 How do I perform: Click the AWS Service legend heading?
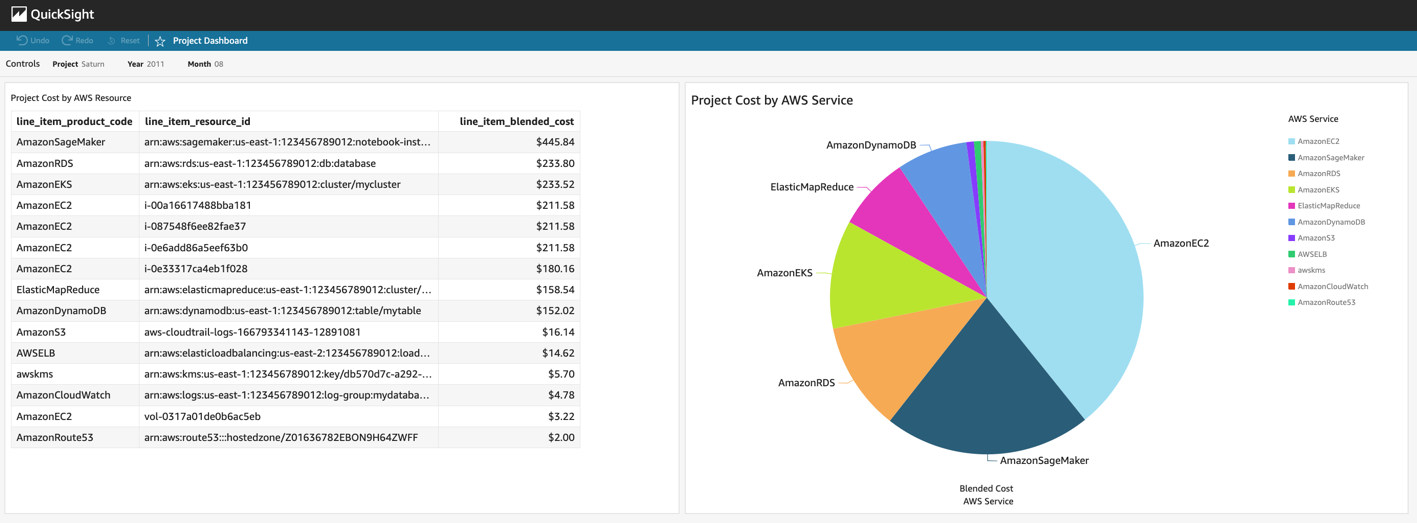[1313, 119]
